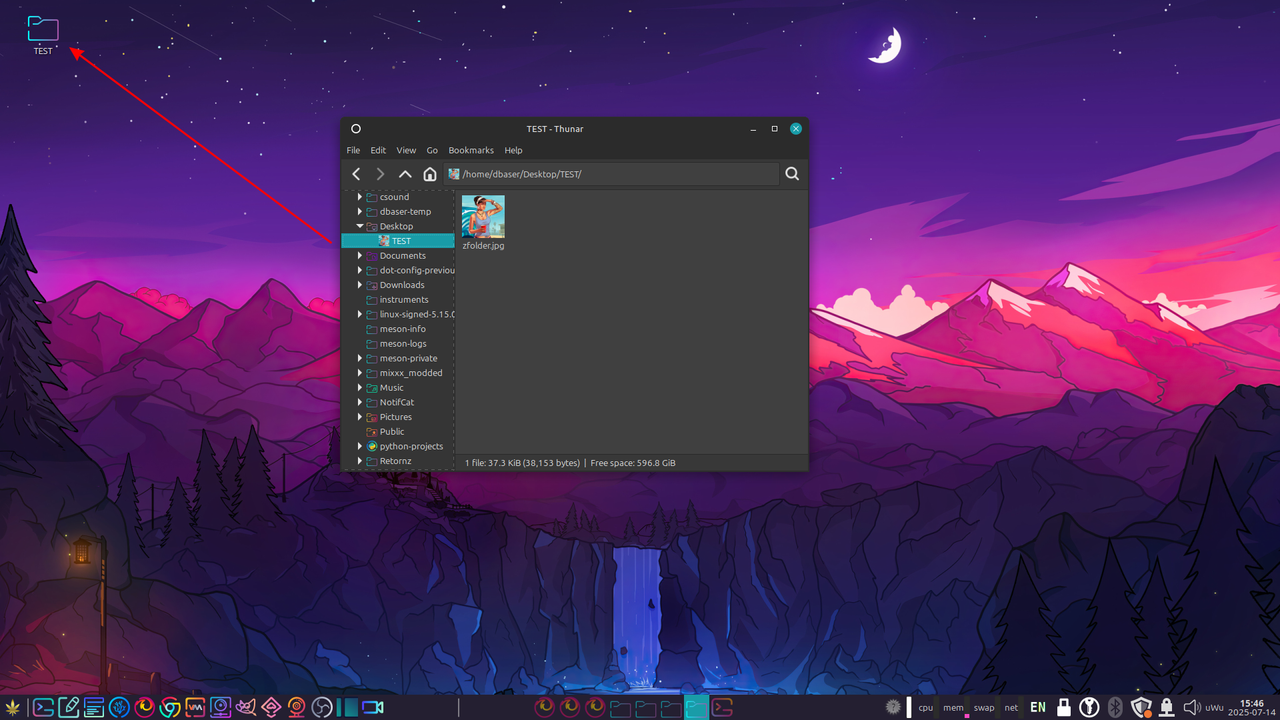
Task: Click the Bluetooth icon in the system tray
Action: point(1115,707)
